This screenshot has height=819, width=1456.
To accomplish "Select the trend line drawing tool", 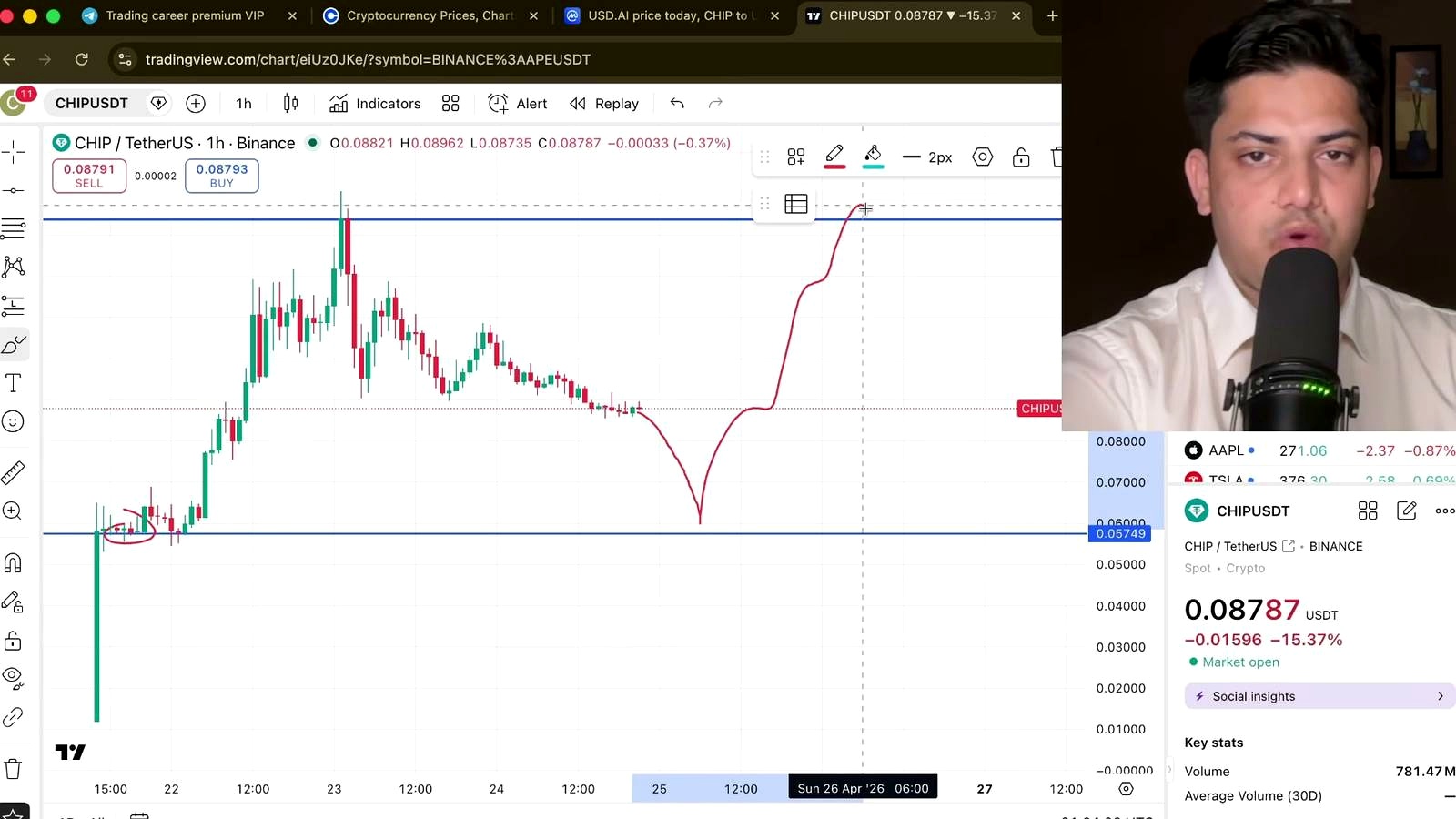I will (x=14, y=190).
